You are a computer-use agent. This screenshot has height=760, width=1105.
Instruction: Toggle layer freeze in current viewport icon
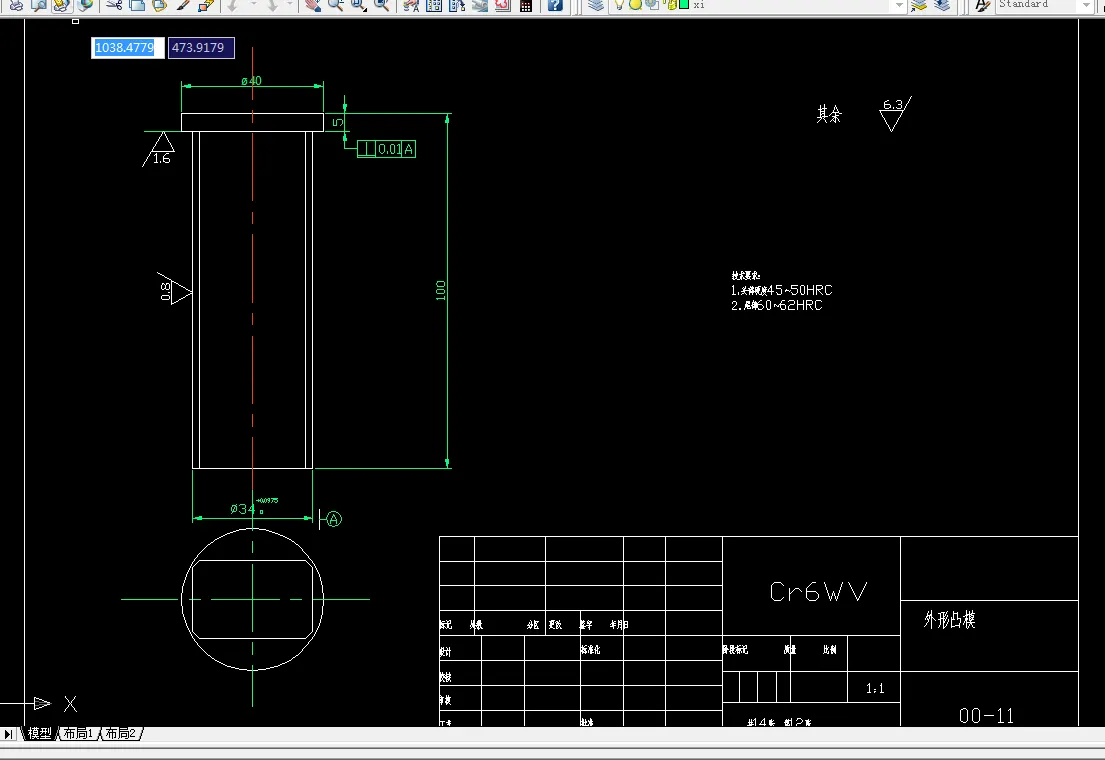coord(651,5)
